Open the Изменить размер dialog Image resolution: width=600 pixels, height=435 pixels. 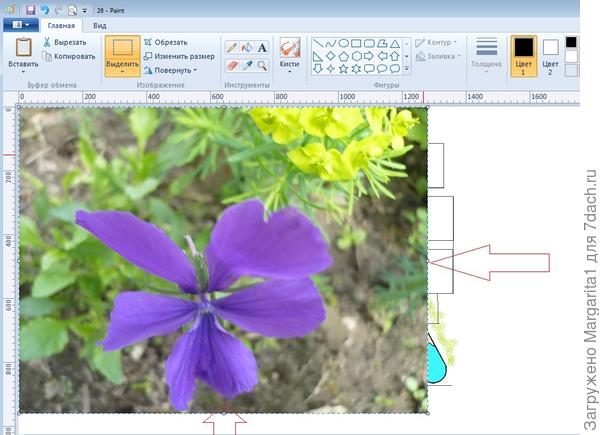point(179,56)
